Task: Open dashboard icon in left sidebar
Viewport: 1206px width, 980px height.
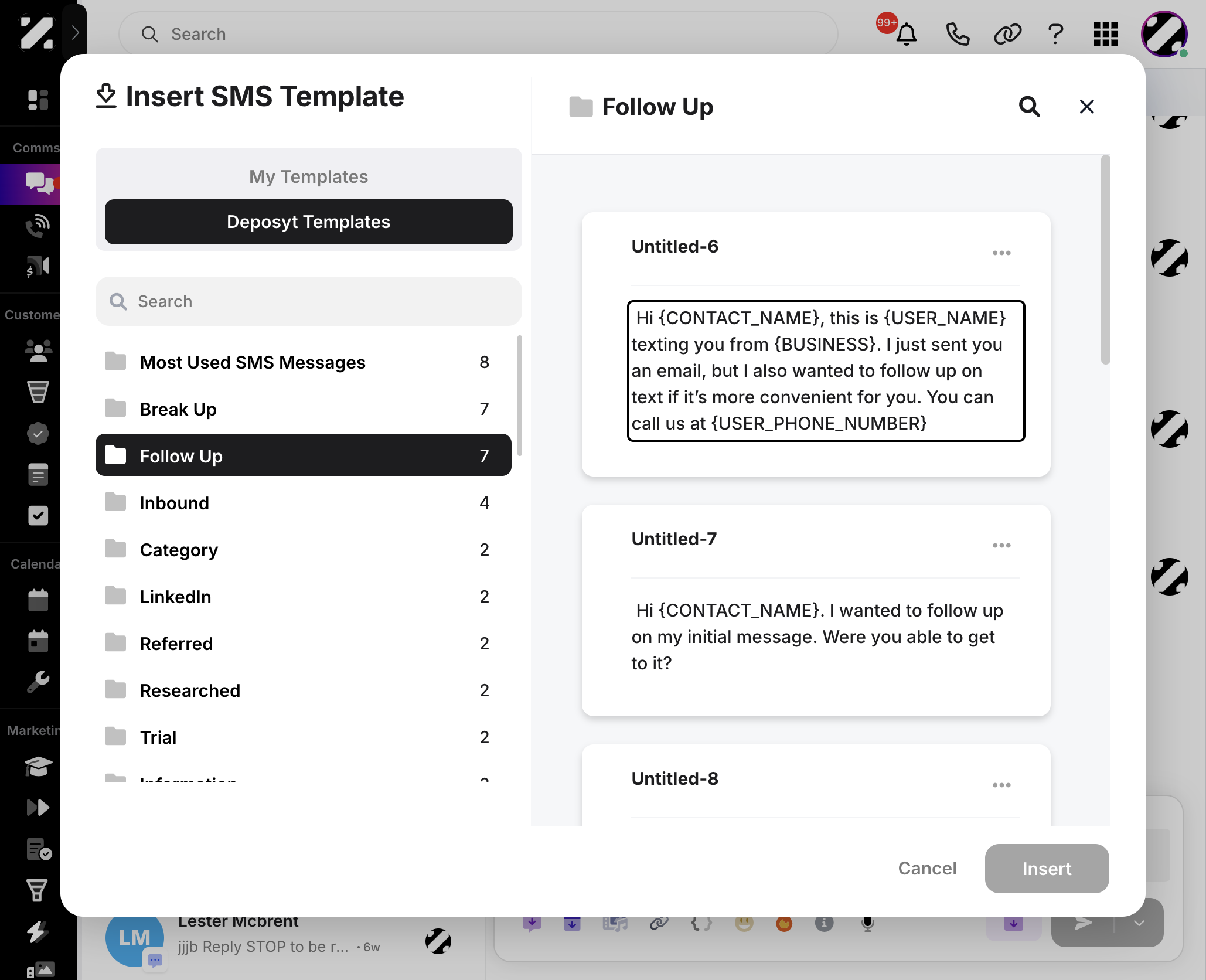Action: coord(38,100)
